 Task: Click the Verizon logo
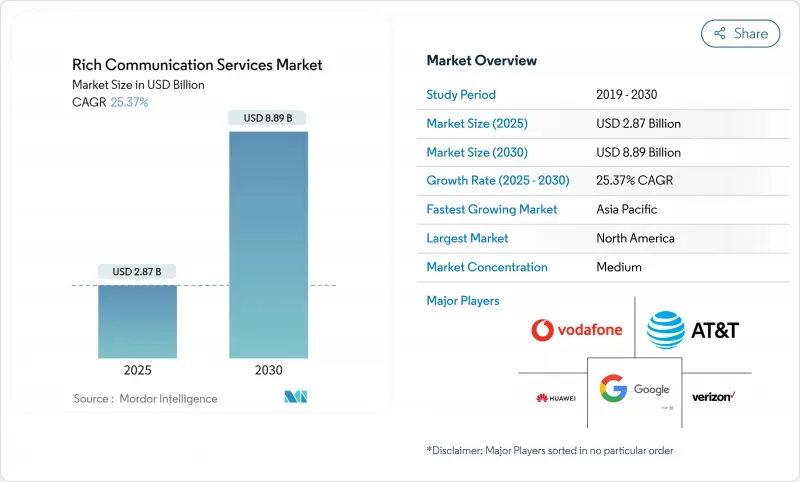[714, 397]
